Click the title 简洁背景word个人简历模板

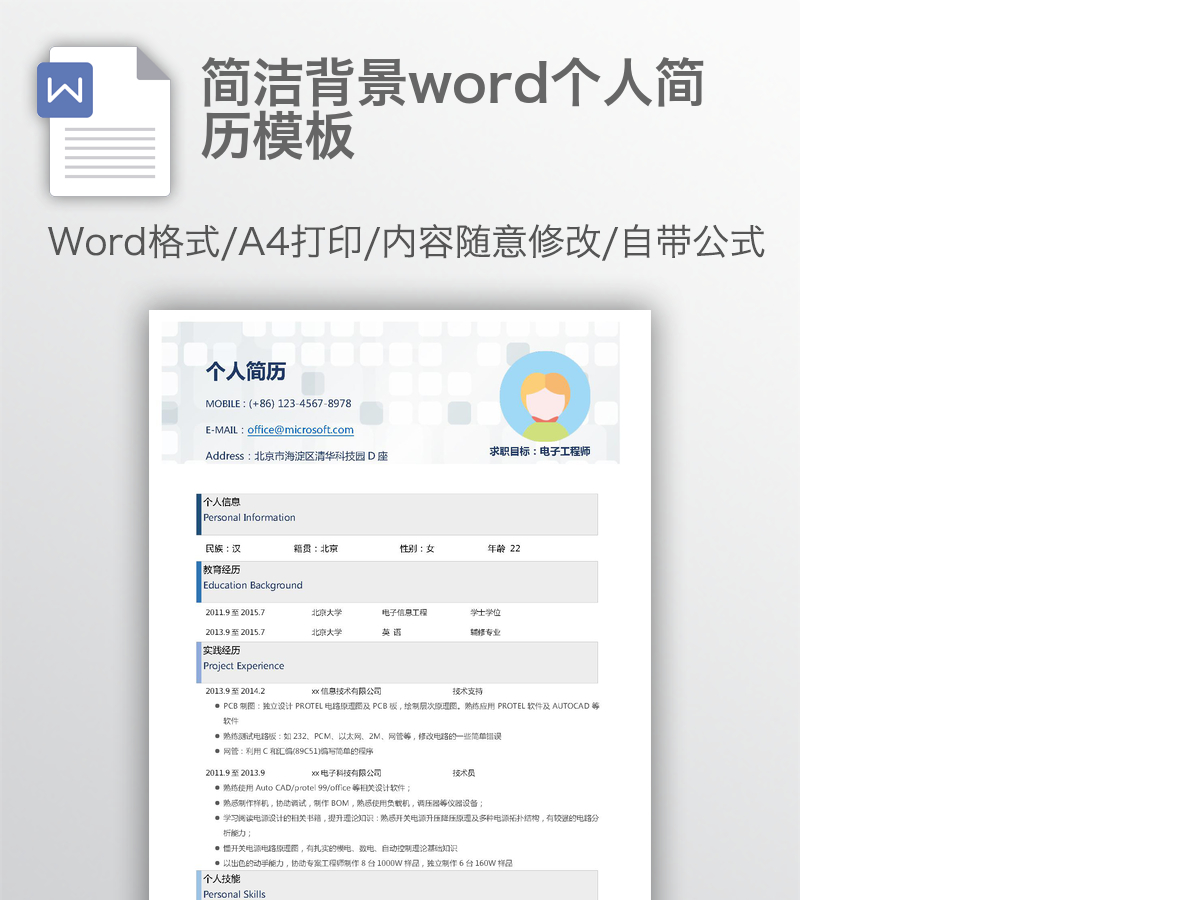[453, 109]
